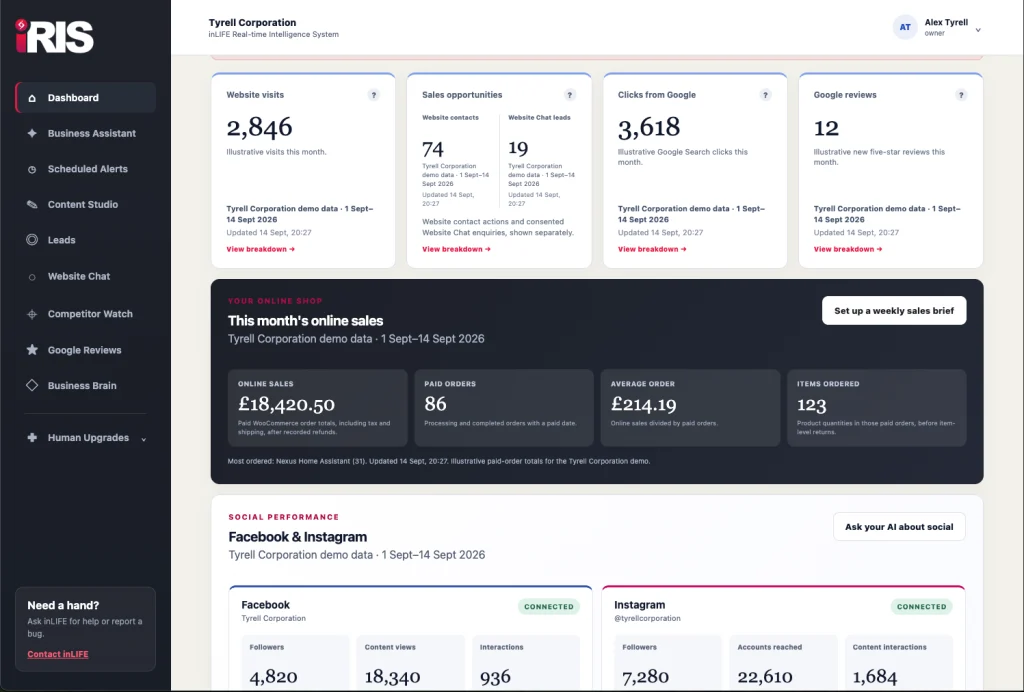Viewport: 1024px width, 692px height.
Task: View breakdown for Website visits
Action: pos(261,249)
